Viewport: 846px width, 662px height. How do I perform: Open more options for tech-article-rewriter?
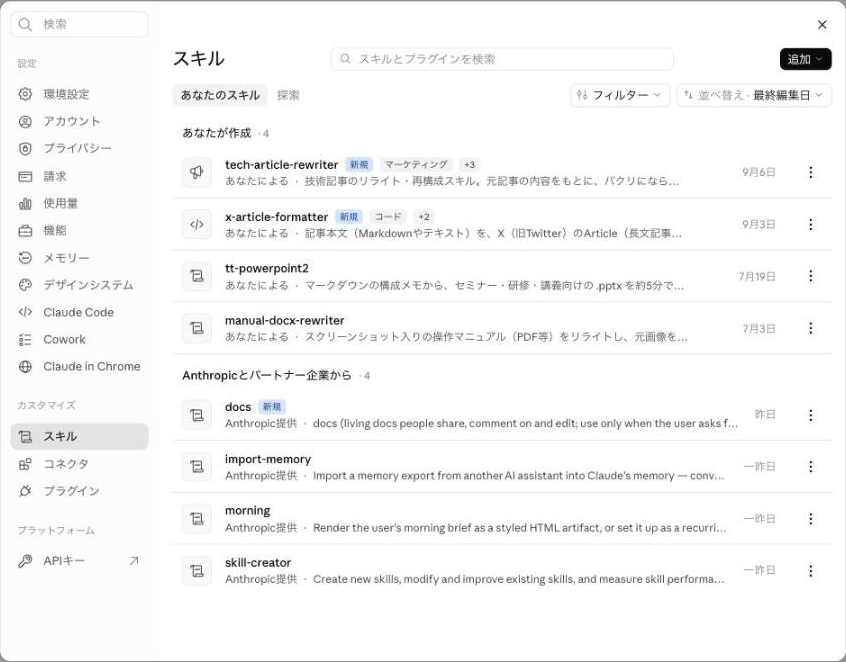point(810,172)
